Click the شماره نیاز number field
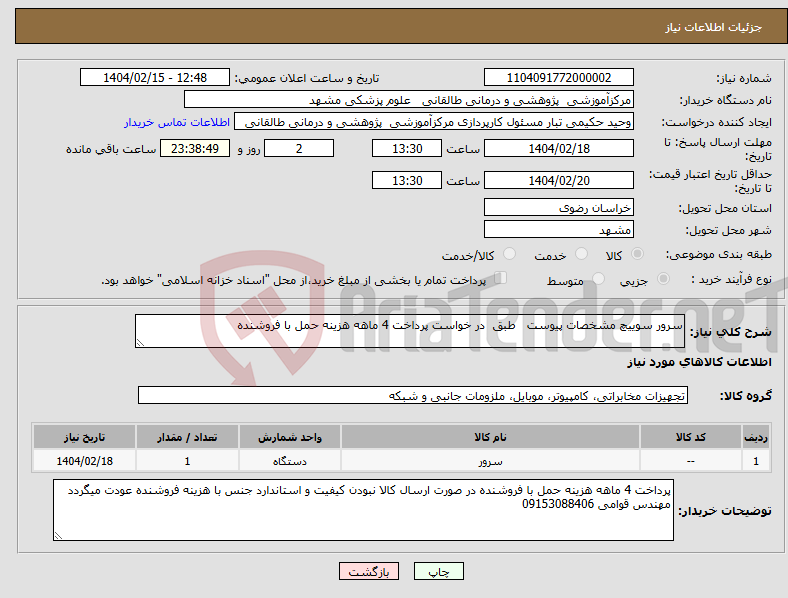 click(559, 77)
